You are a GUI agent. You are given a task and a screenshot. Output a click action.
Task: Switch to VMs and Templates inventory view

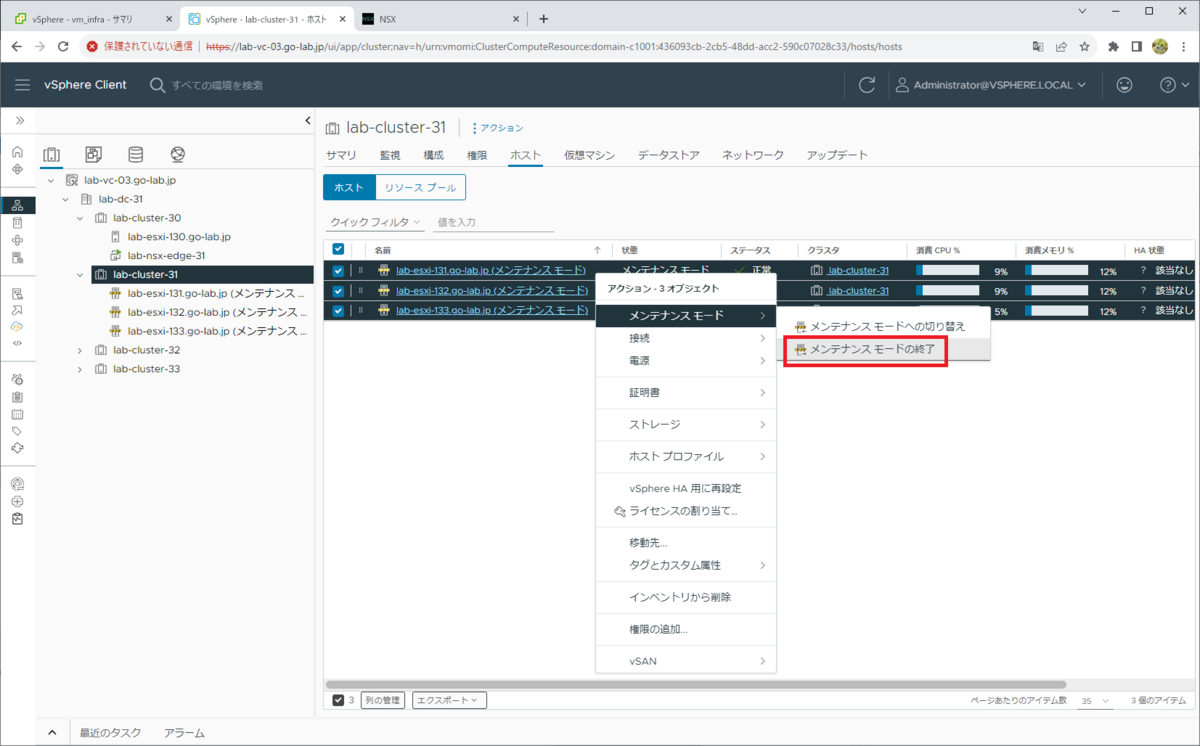click(x=94, y=155)
